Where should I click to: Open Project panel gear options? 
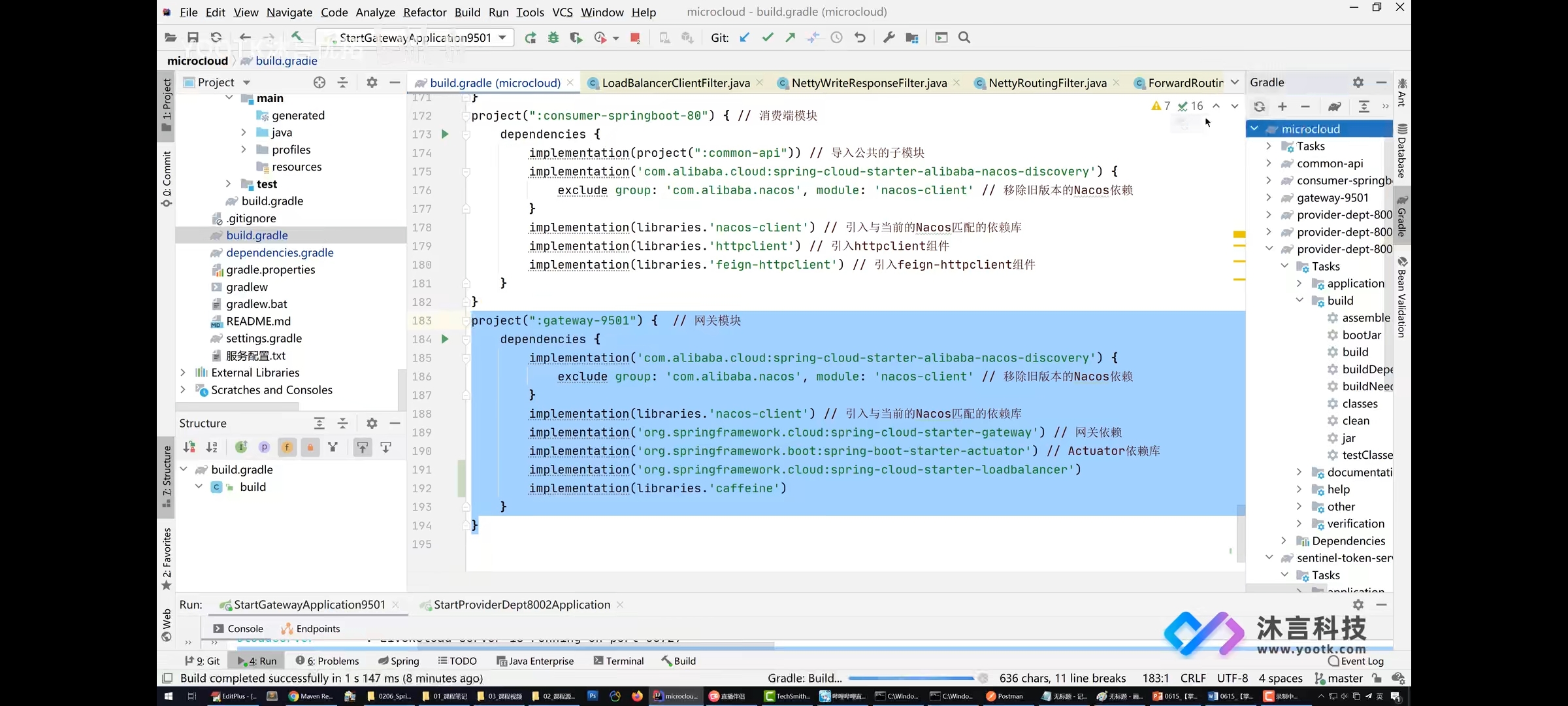(x=372, y=82)
